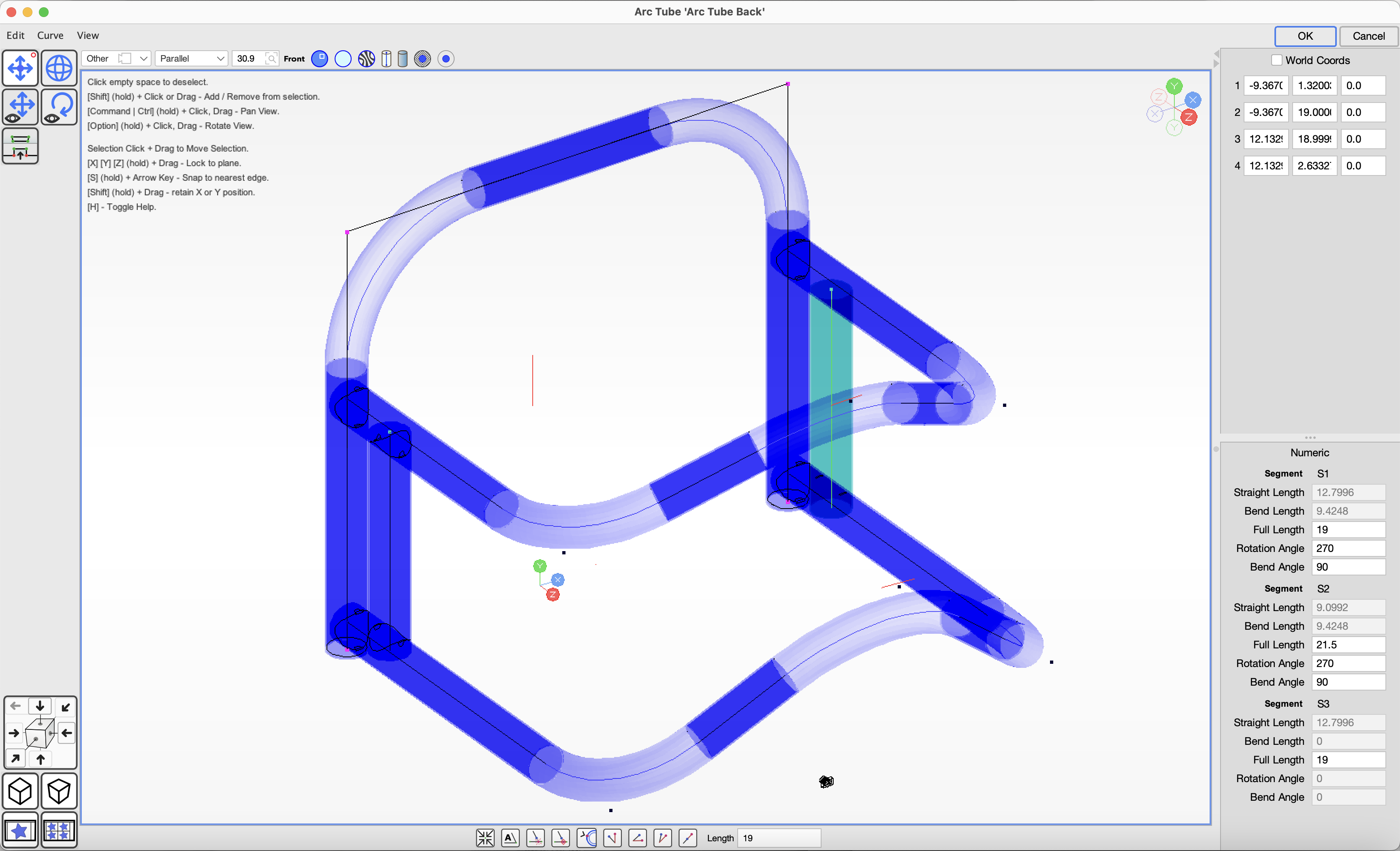The height and width of the screenshot is (851, 1400).
Task: Select the pan view tool
Action: tap(20, 107)
